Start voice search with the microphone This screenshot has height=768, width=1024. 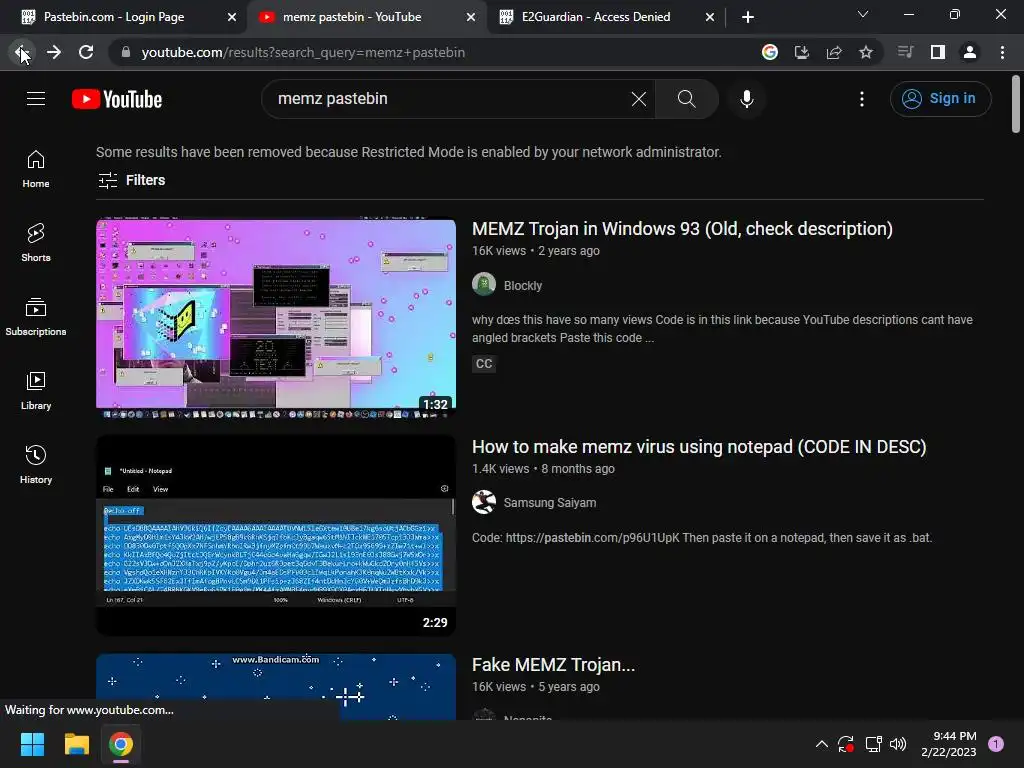[x=747, y=99]
